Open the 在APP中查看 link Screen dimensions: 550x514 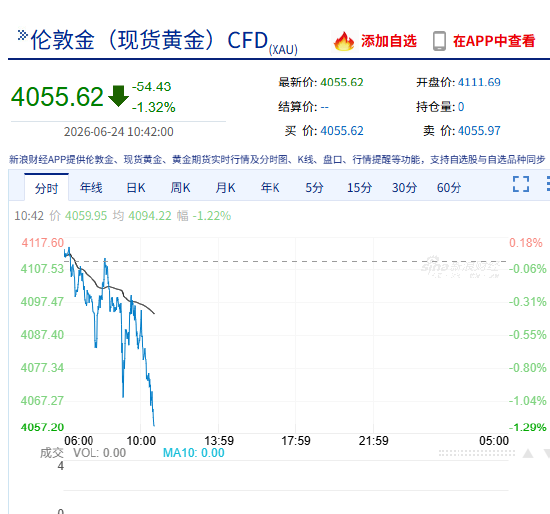pos(494,41)
